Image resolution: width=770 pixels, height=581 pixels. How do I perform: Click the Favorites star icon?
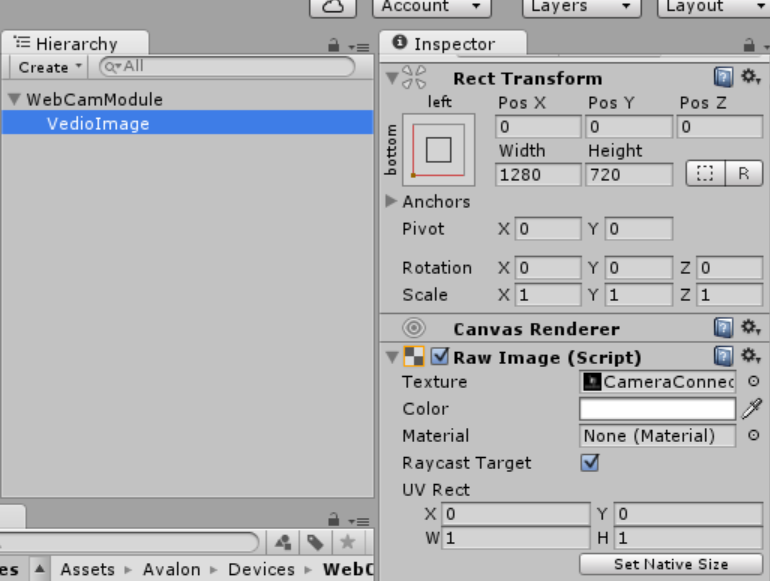coord(348,542)
